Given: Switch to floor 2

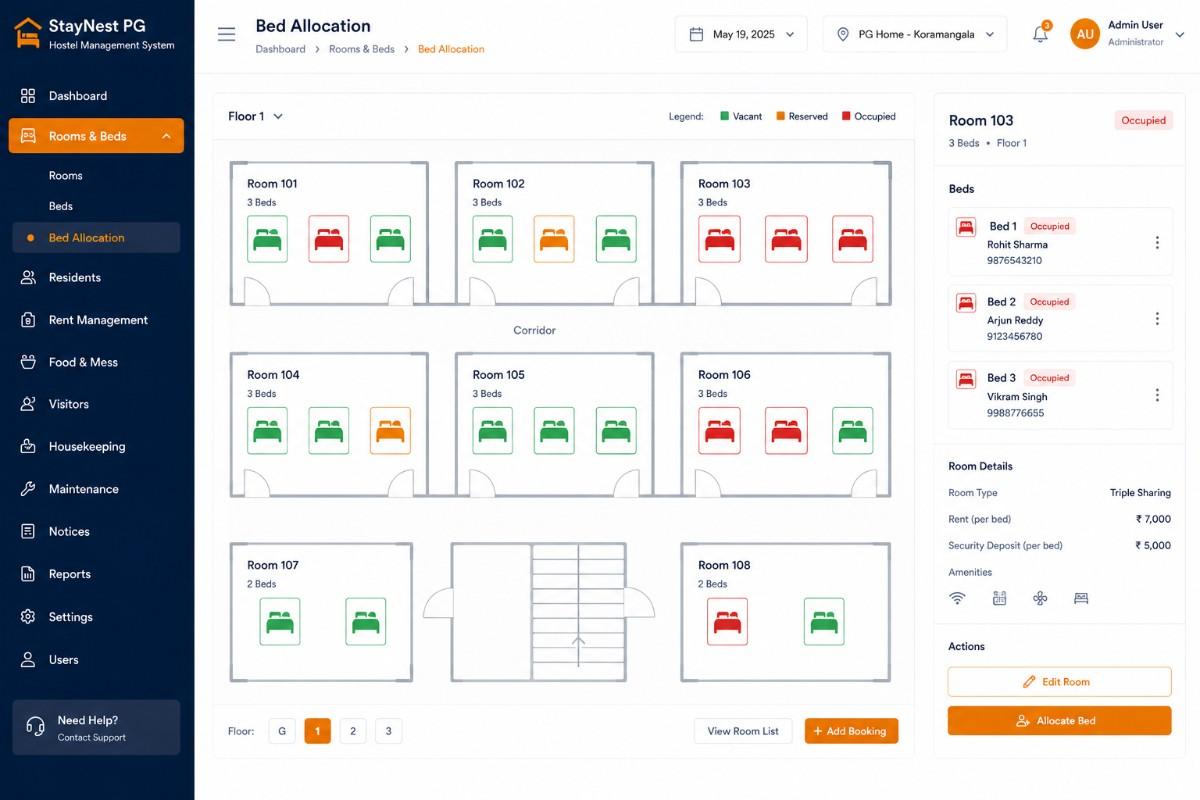Looking at the screenshot, I should [353, 731].
